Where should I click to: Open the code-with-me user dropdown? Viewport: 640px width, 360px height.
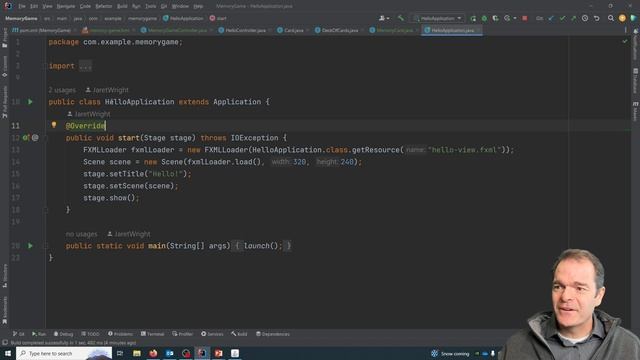(x=384, y=18)
